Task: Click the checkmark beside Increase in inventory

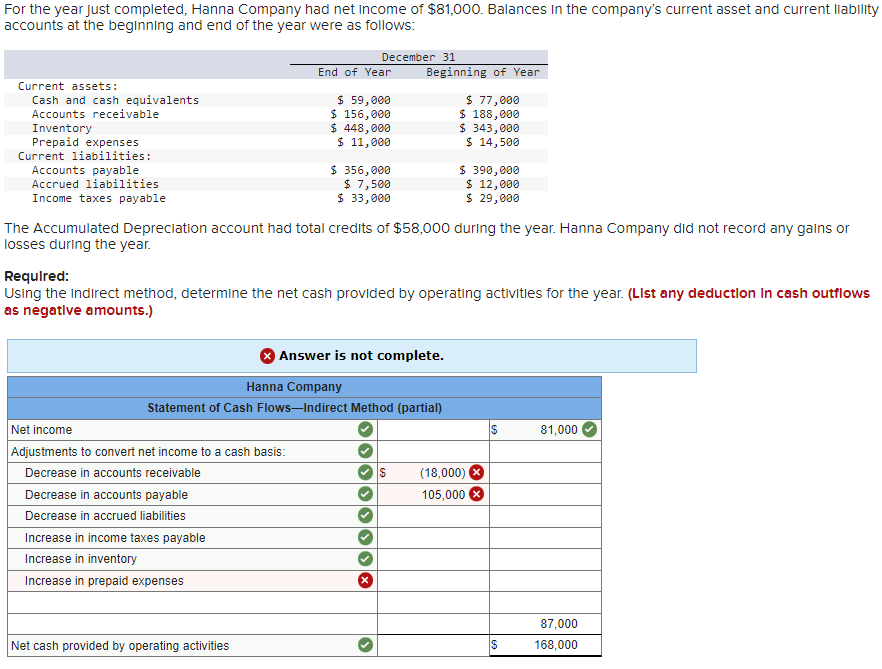Action: [365, 558]
